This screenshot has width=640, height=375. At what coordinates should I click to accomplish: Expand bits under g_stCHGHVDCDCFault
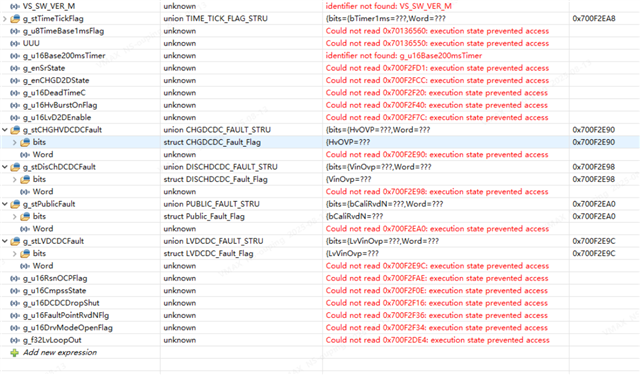pyautogui.click(x=15, y=142)
